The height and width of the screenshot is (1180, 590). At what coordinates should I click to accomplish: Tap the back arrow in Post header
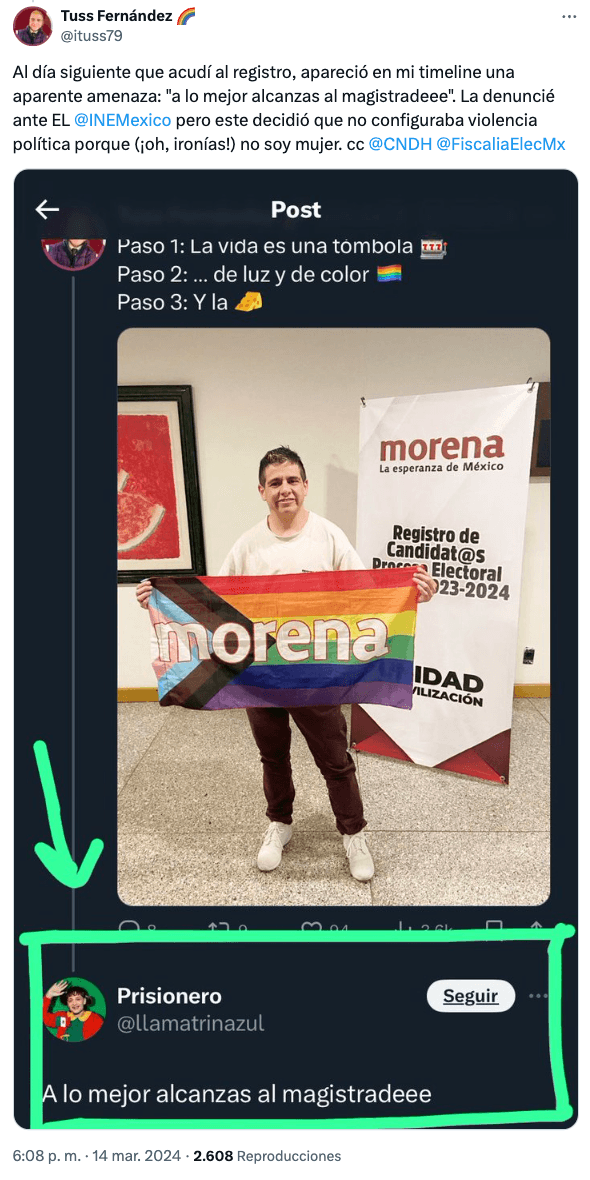pyautogui.click(x=47, y=209)
